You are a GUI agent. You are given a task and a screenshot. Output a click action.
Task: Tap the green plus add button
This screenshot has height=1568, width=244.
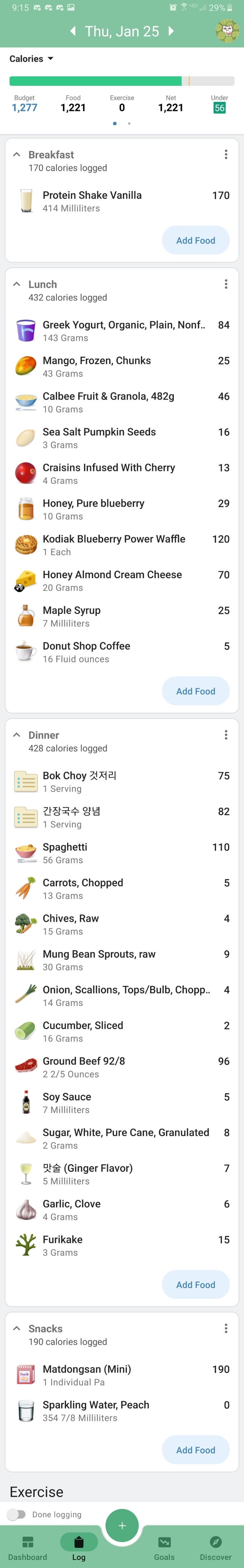click(122, 1525)
